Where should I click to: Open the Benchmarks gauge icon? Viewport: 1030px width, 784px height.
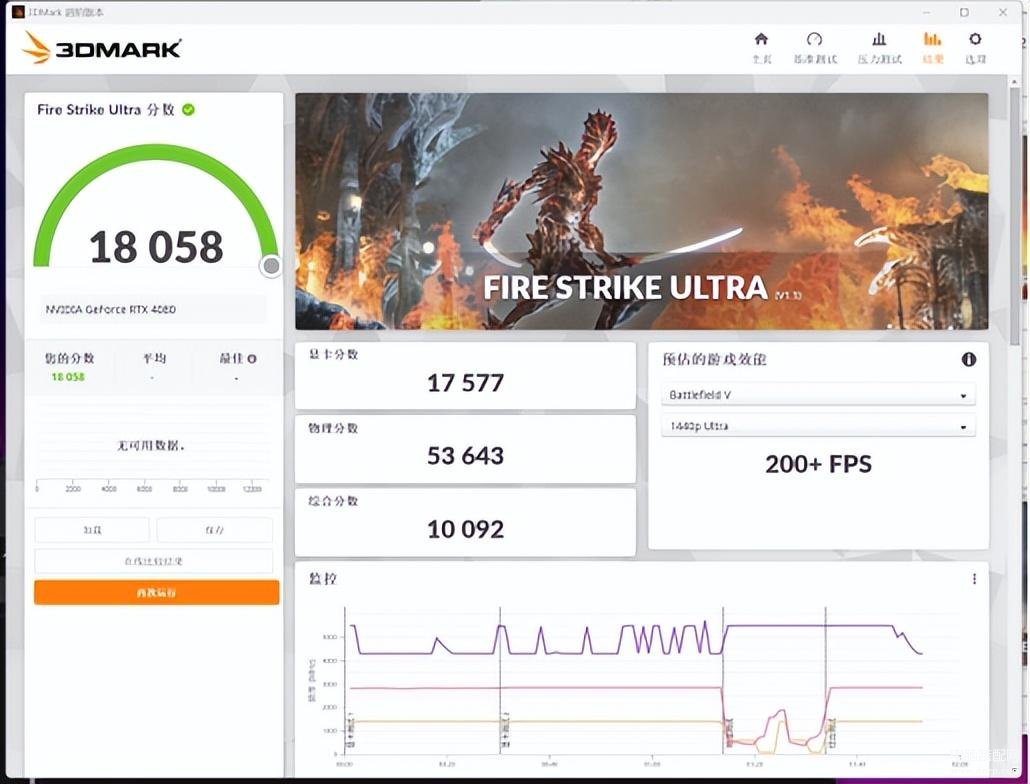pyautogui.click(x=814, y=46)
